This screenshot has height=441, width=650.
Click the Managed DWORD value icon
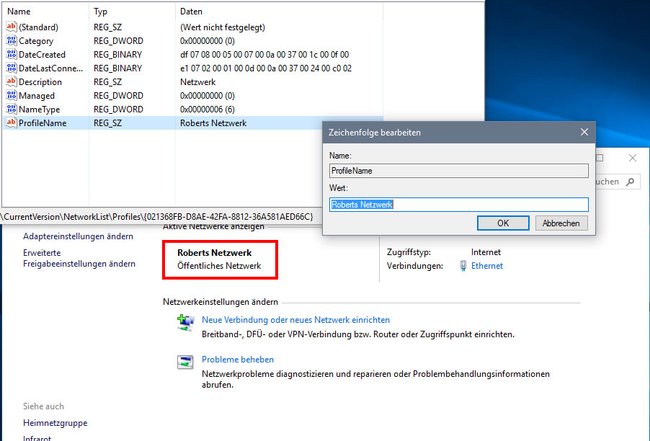(11, 95)
